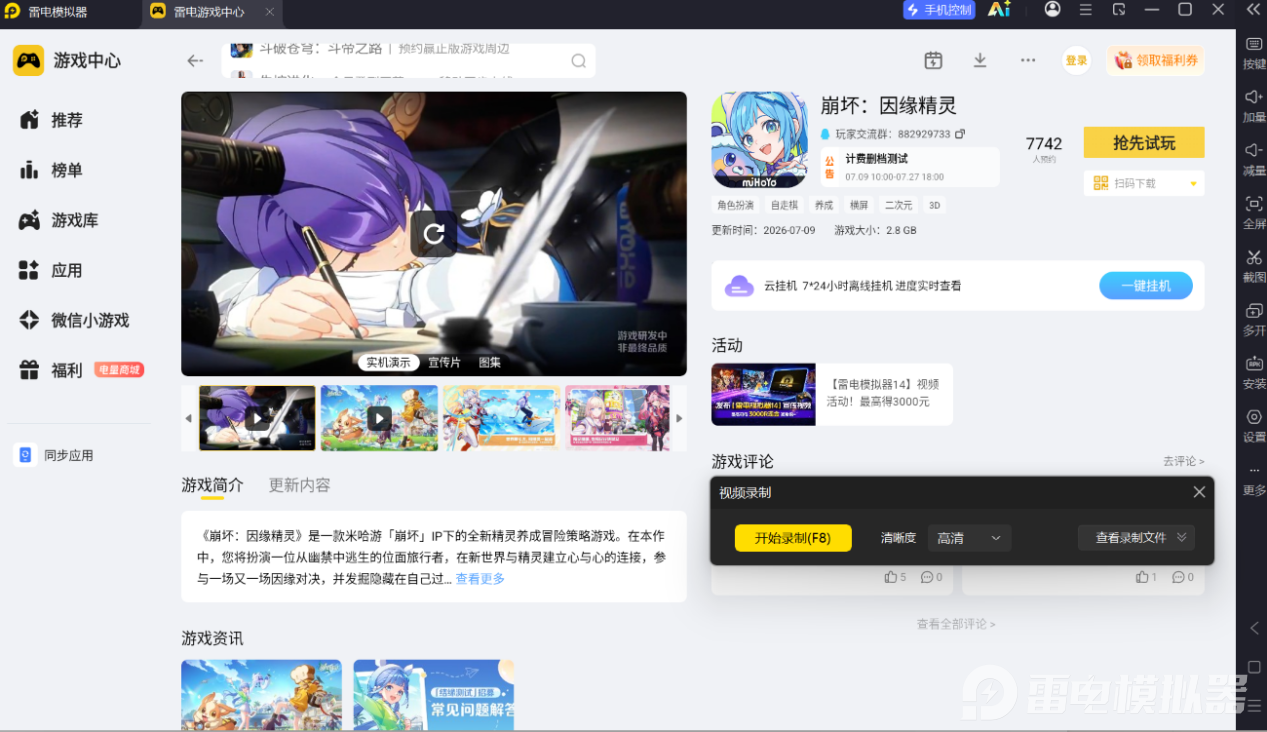Close the 雷电游戏中心 tab
Image resolution: width=1267 pixels, height=732 pixels.
click(270, 12)
